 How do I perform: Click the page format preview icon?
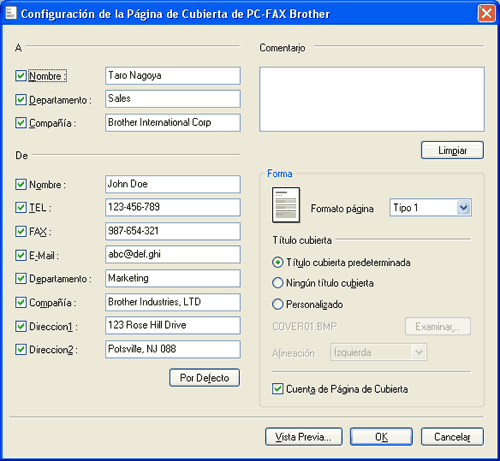point(286,205)
